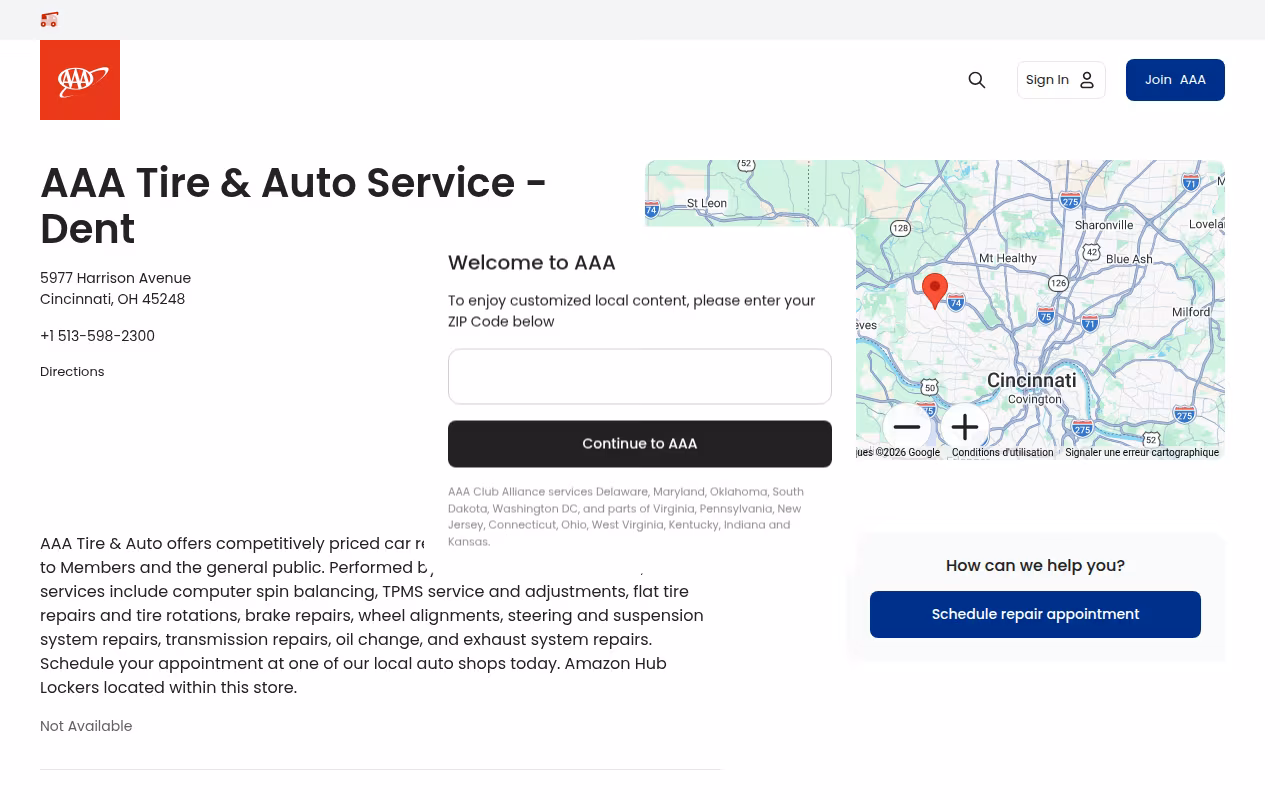Image resolution: width=1280 pixels, height=800 pixels.
Task: Open the search magnifier icon
Action: [977, 80]
